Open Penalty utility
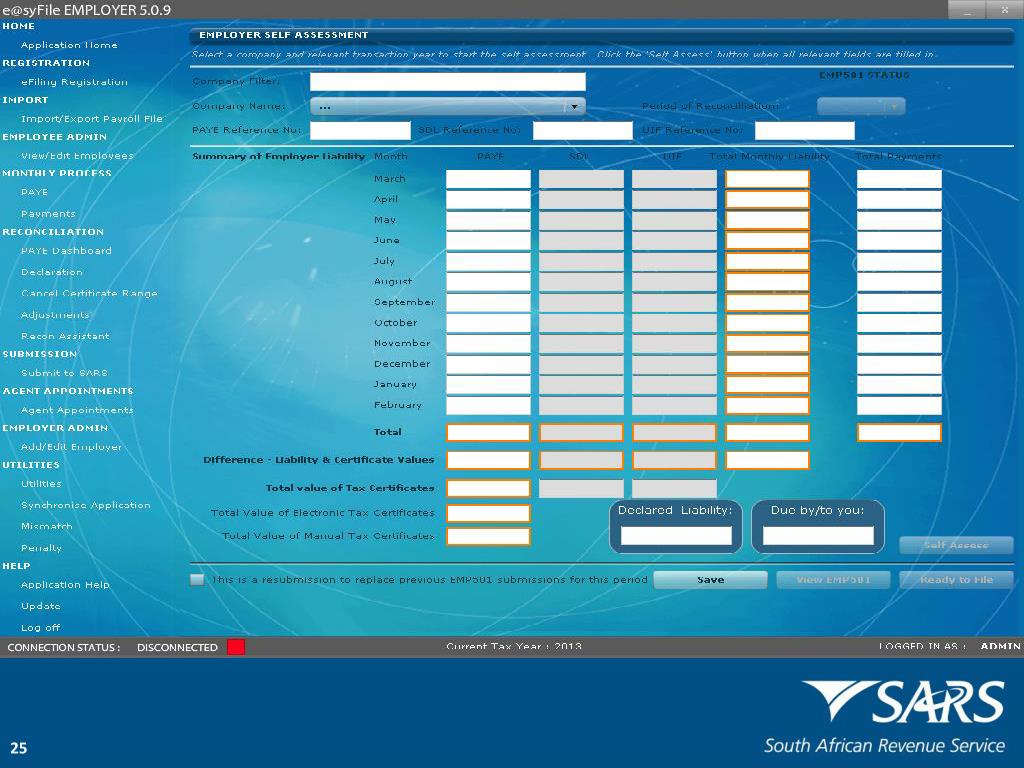The width and height of the screenshot is (1024, 768). [x=40, y=548]
